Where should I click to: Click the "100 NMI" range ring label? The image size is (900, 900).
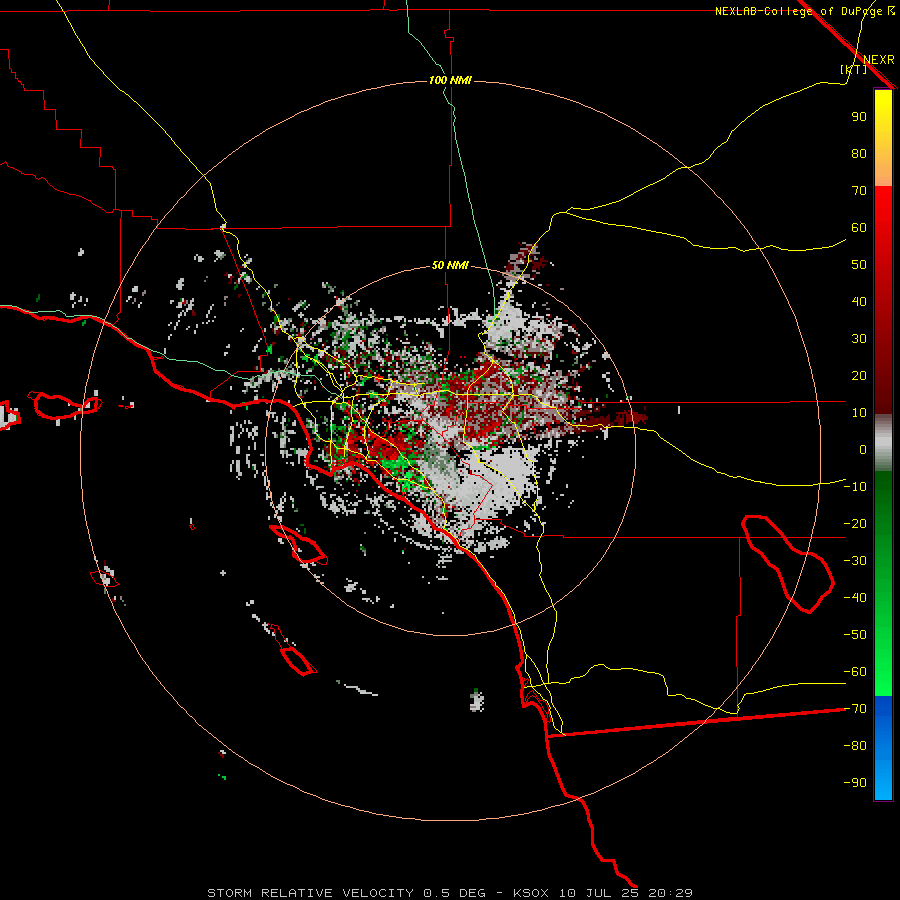(x=450, y=80)
